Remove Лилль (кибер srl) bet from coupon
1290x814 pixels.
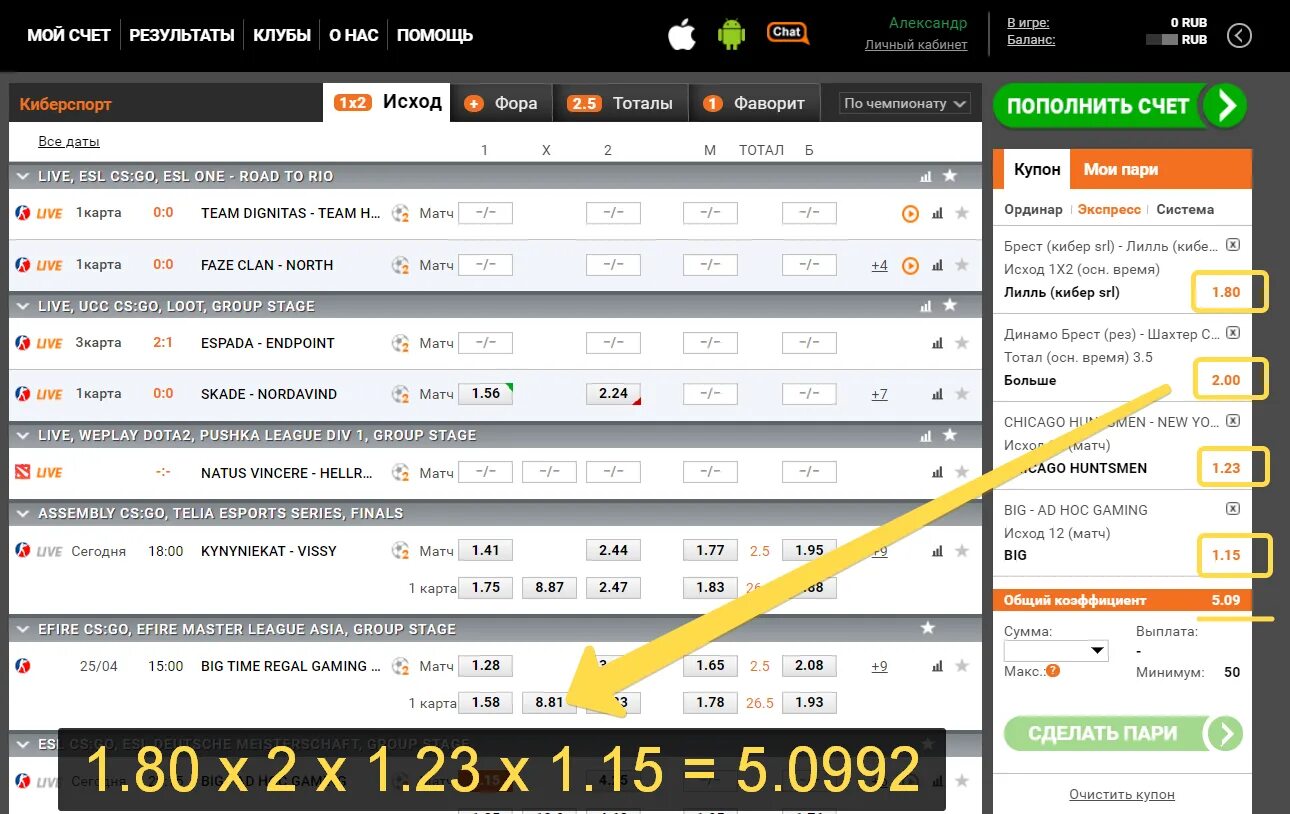tap(1233, 244)
